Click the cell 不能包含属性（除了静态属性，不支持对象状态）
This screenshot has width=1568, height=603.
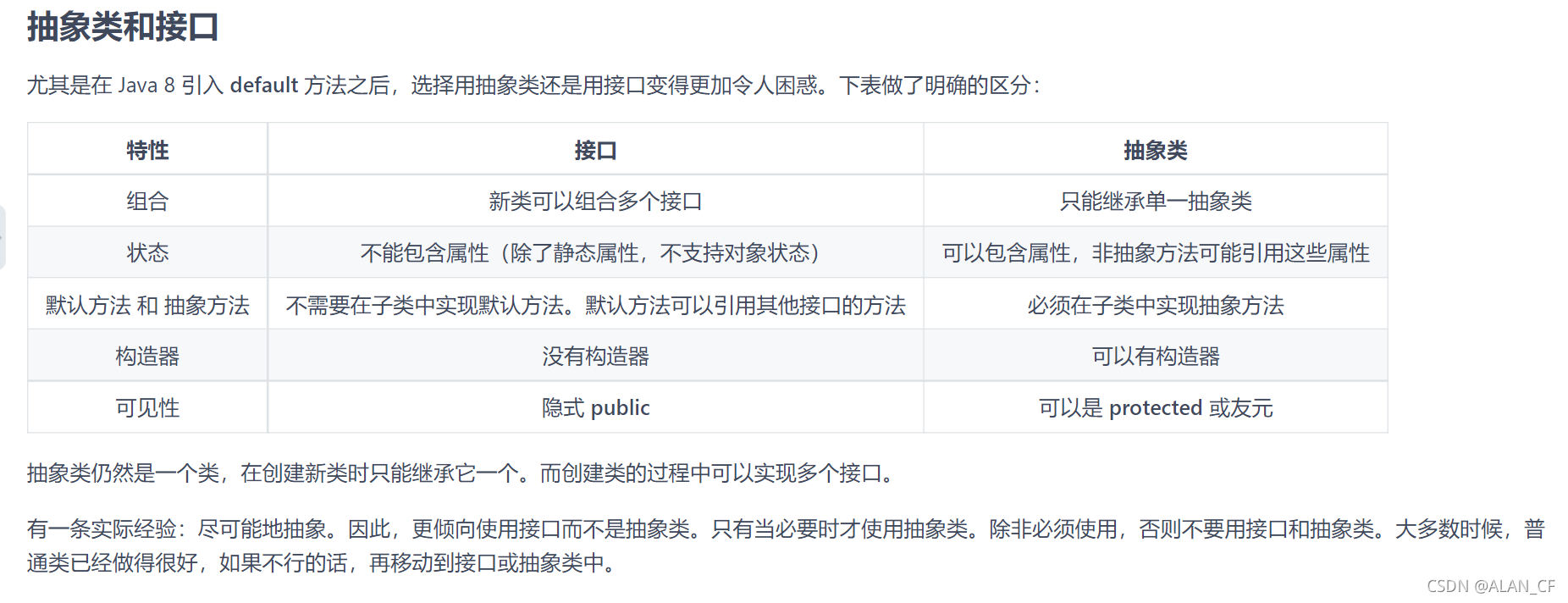[x=595, y=252]
